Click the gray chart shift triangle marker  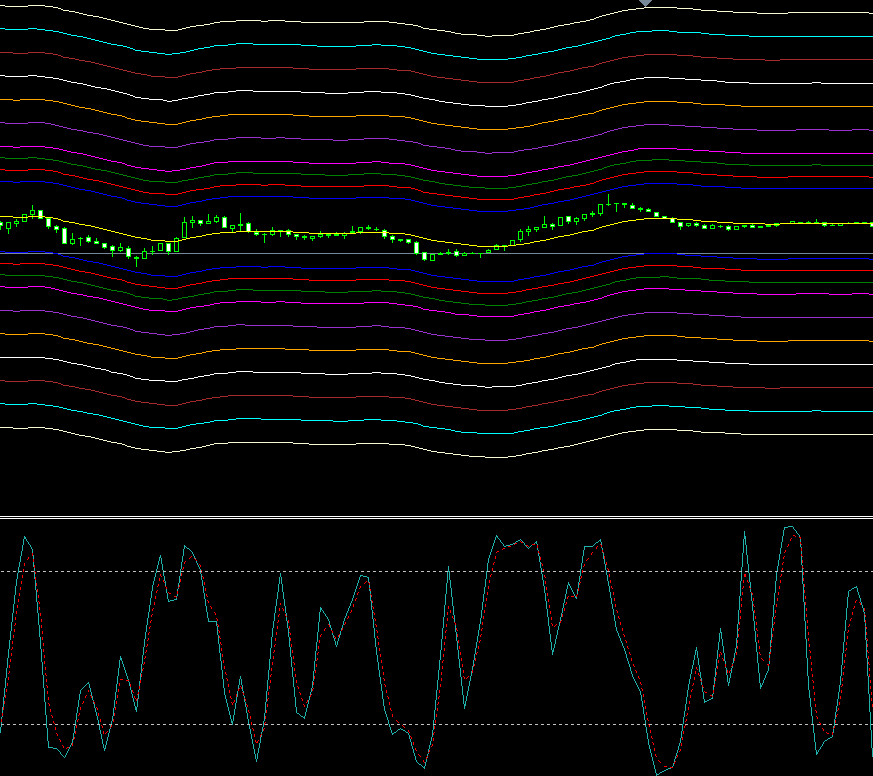pyautogui.click(x=645, y=3)
